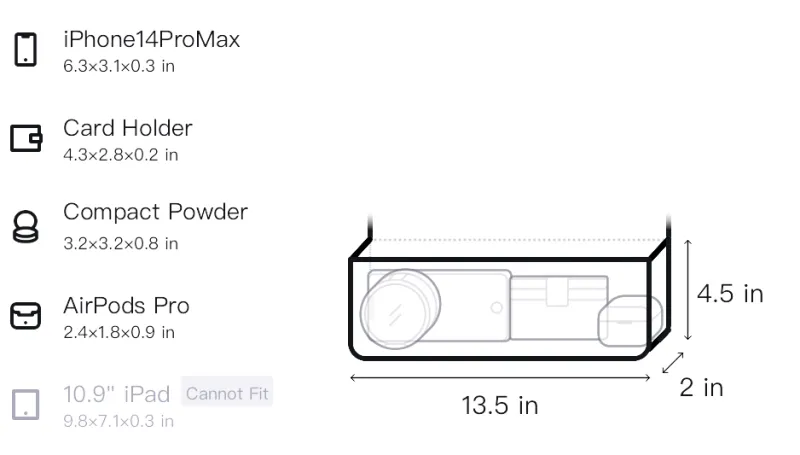The image size is (800, 455).
Task: Click the Card Holder wallet icon
Action: click(26, 138)
